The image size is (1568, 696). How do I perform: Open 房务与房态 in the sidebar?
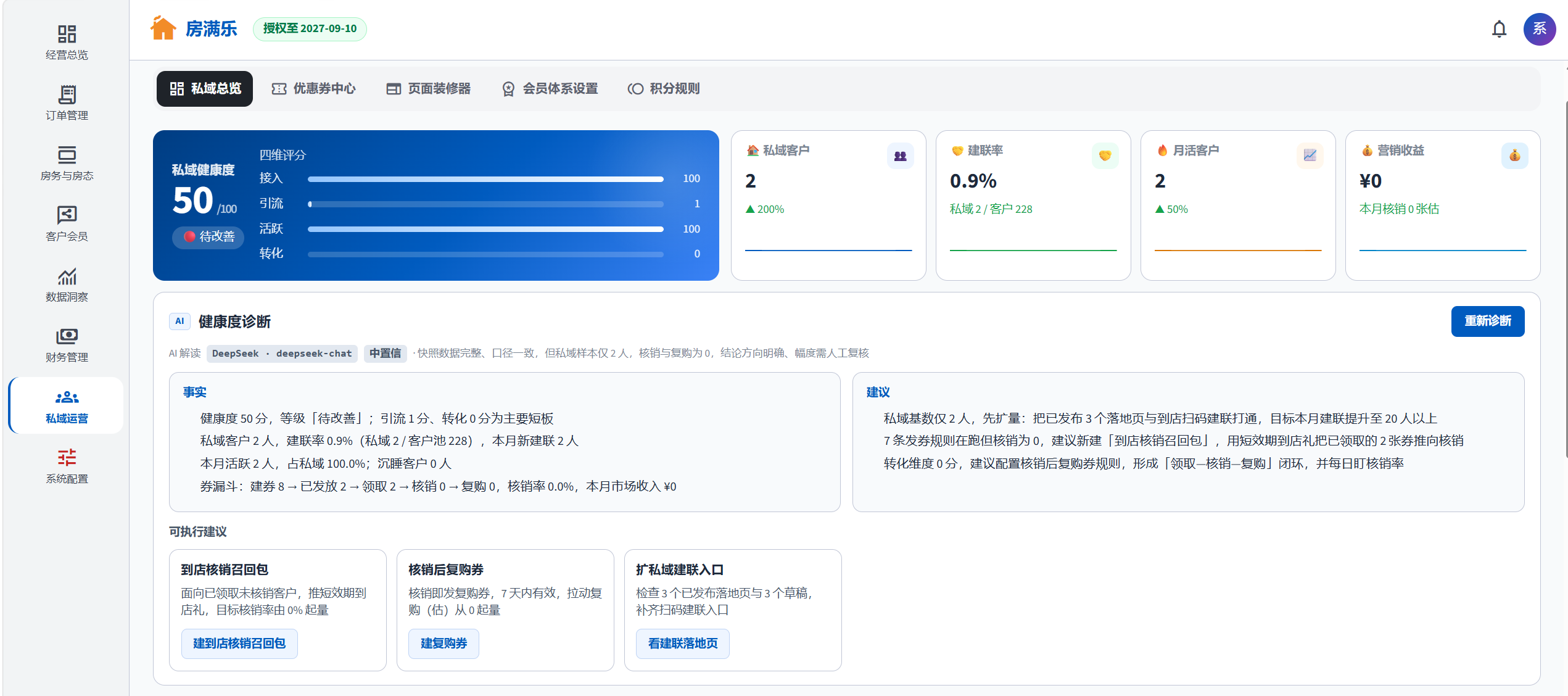click(x=67, y=163)
